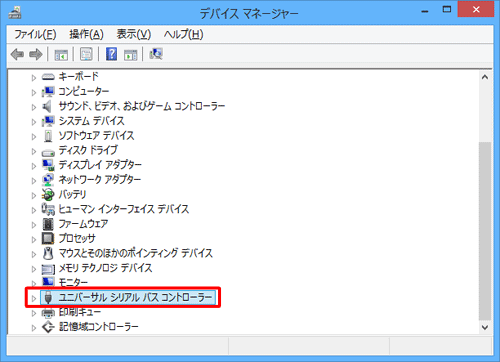Click the ヒューマン インターフェイス デバイス icon
Screen dimensions: 500x362
click(x=48, y=209)
